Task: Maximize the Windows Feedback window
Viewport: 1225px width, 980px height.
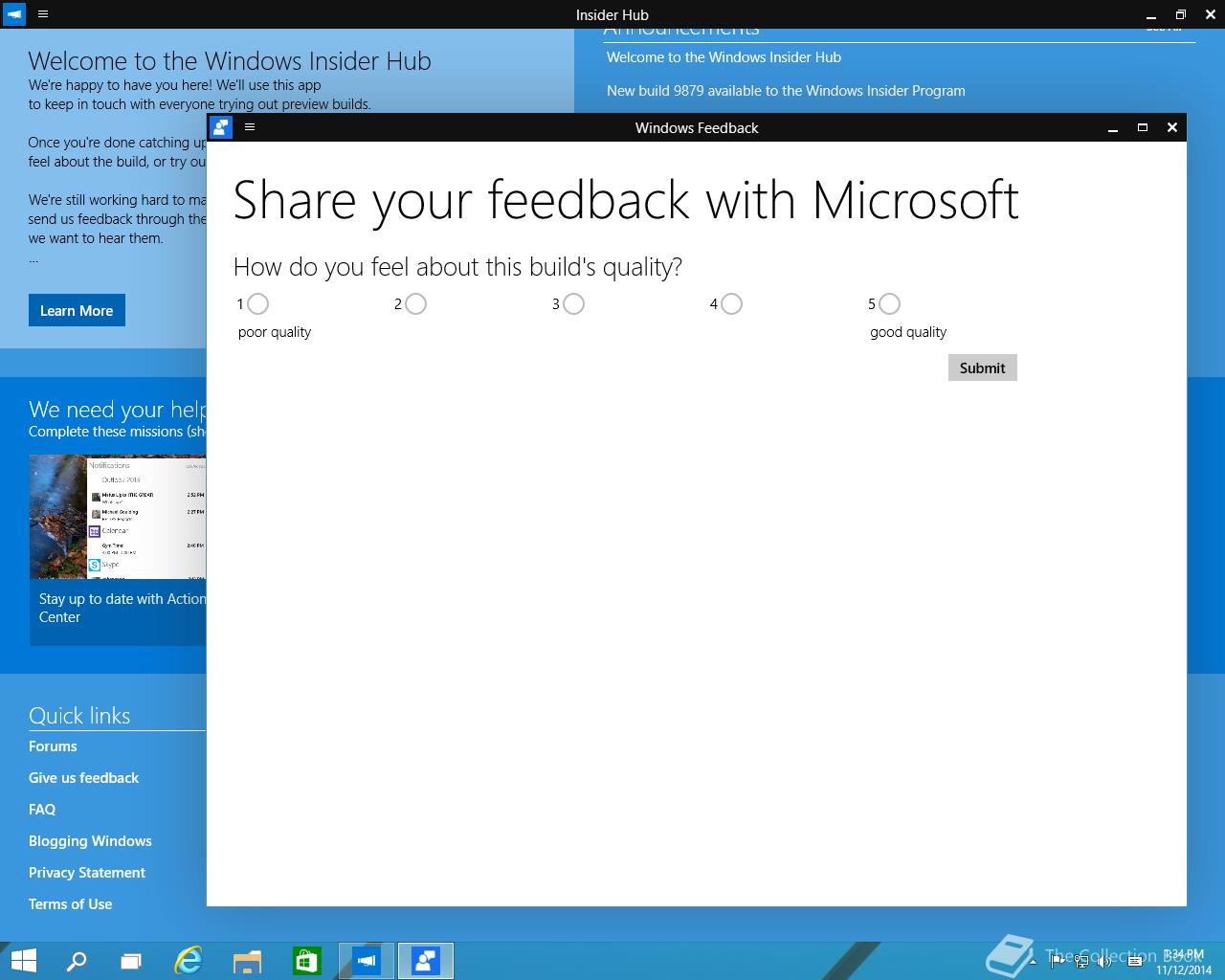Action: coord(1142,127)
